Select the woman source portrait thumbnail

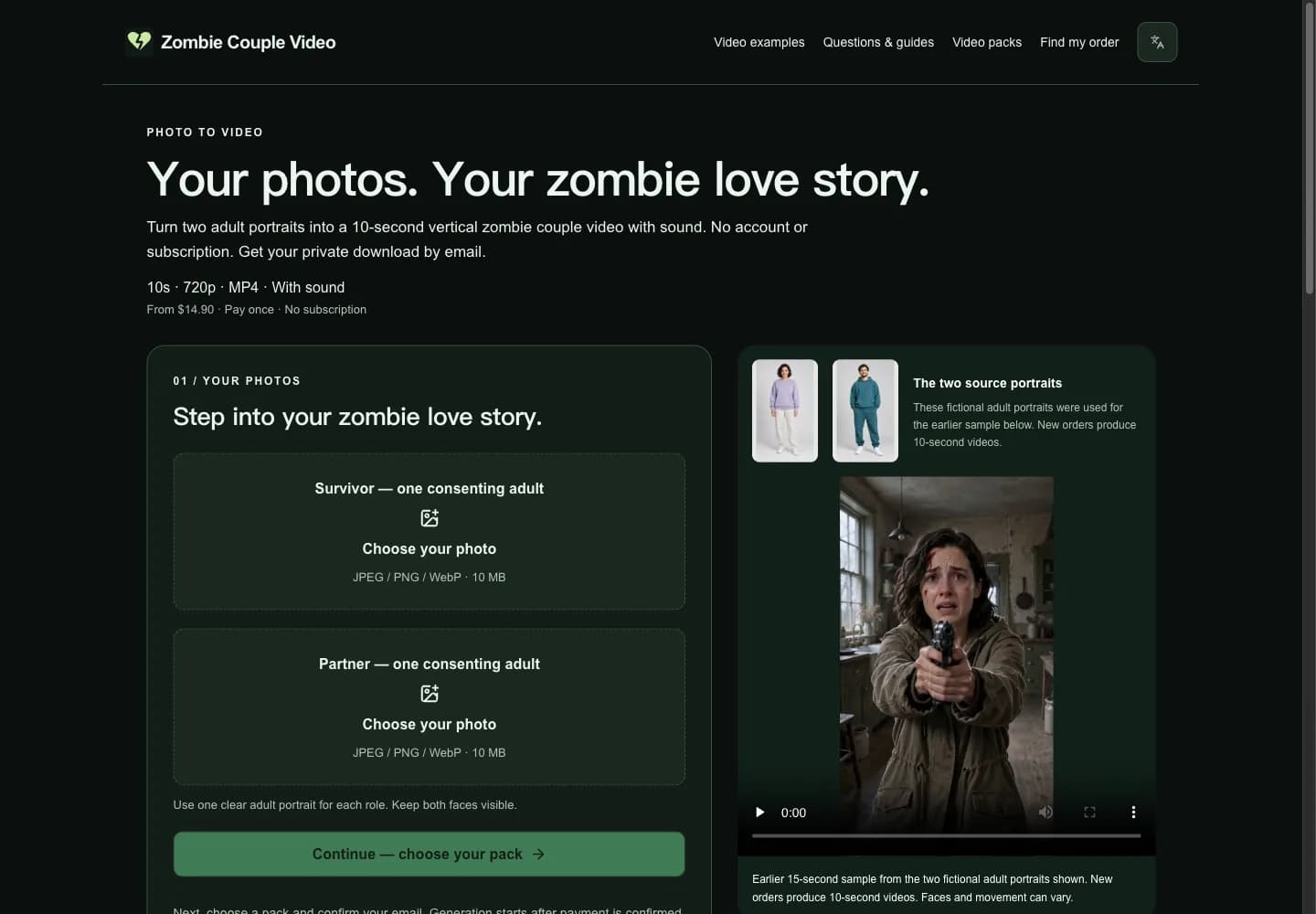click(785, 410)
